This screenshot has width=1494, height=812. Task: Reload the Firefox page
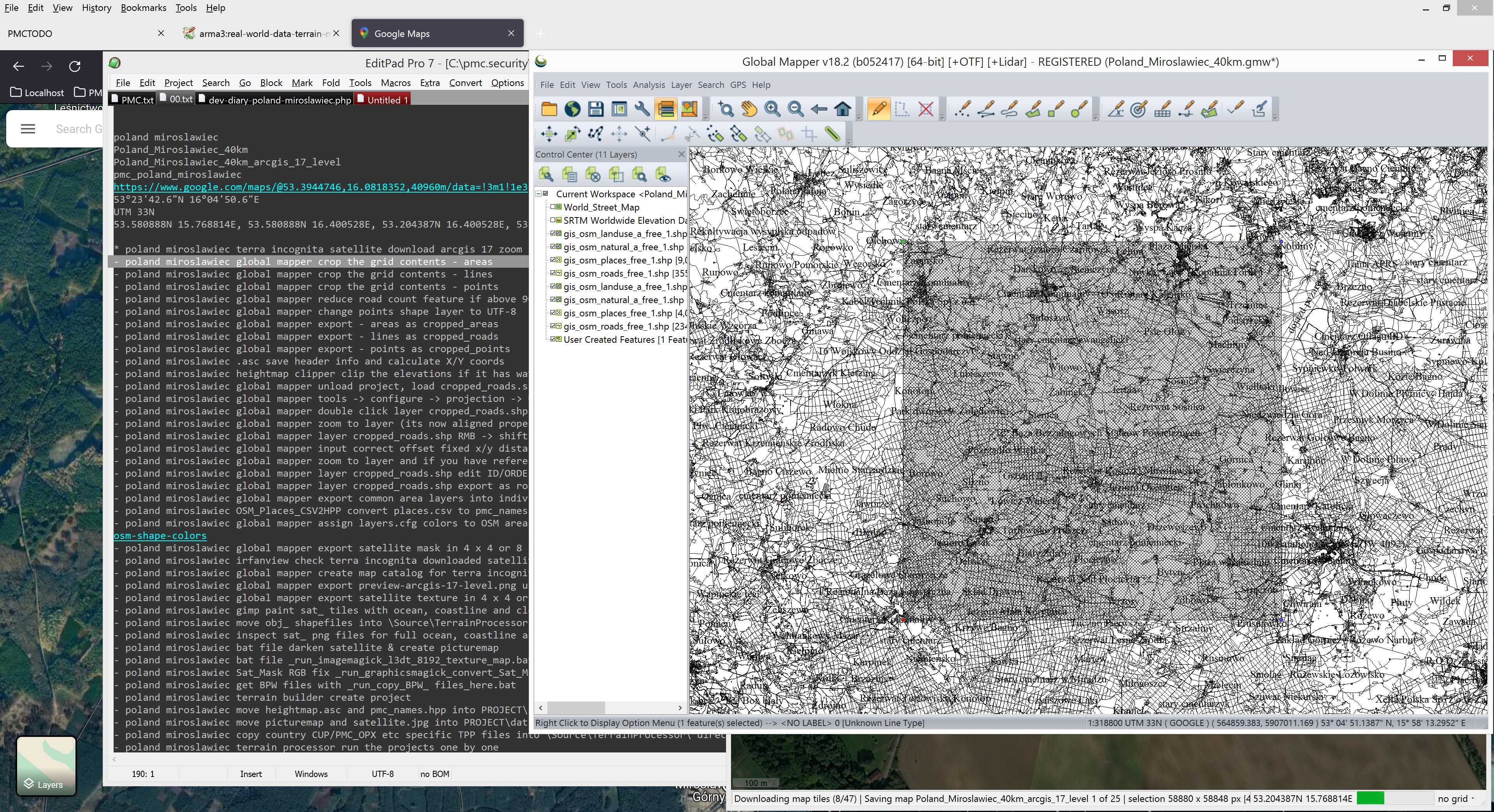coord(75,66)
